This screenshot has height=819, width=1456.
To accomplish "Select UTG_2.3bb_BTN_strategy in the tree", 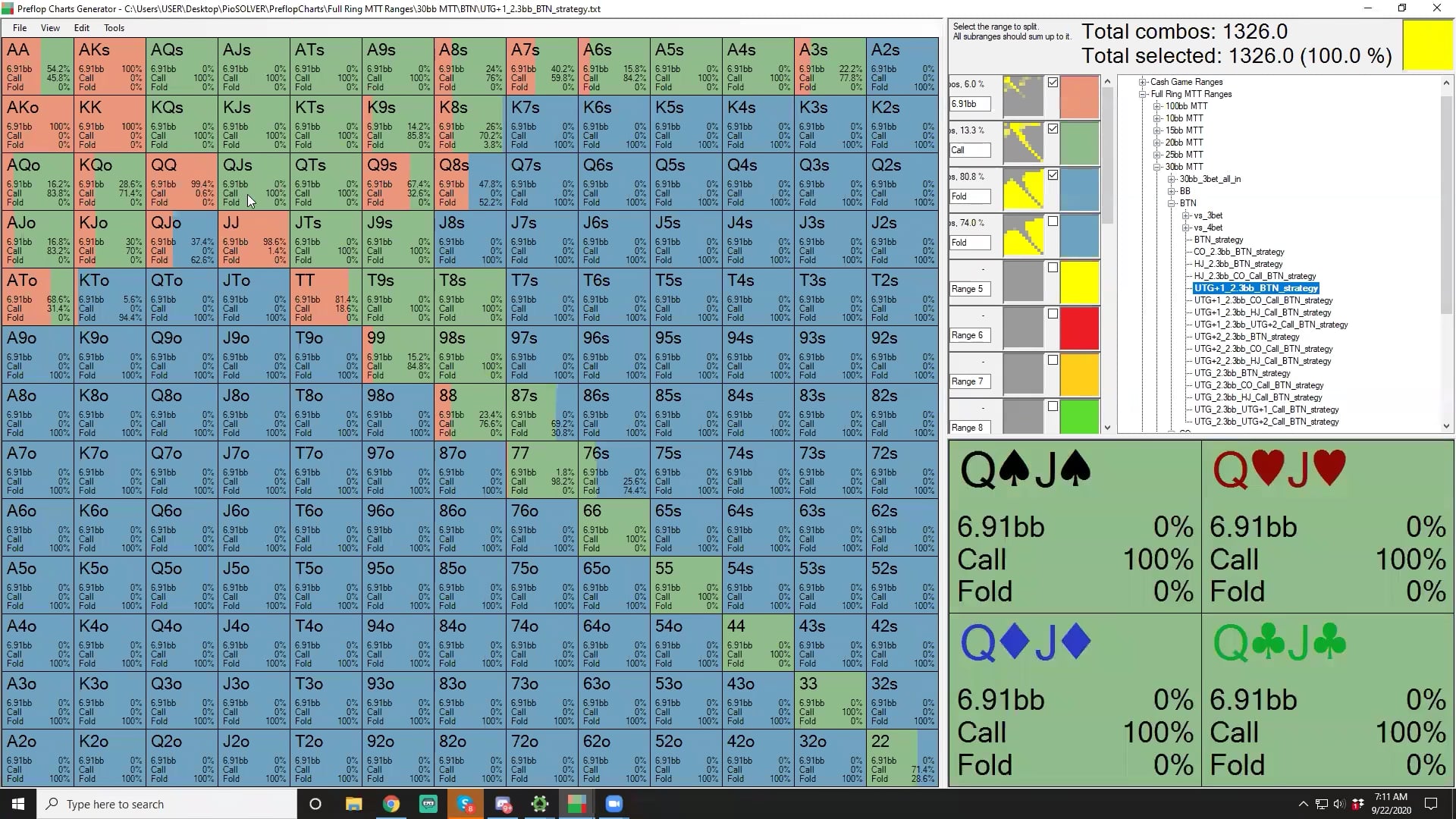I will (x=1241, y=373).
